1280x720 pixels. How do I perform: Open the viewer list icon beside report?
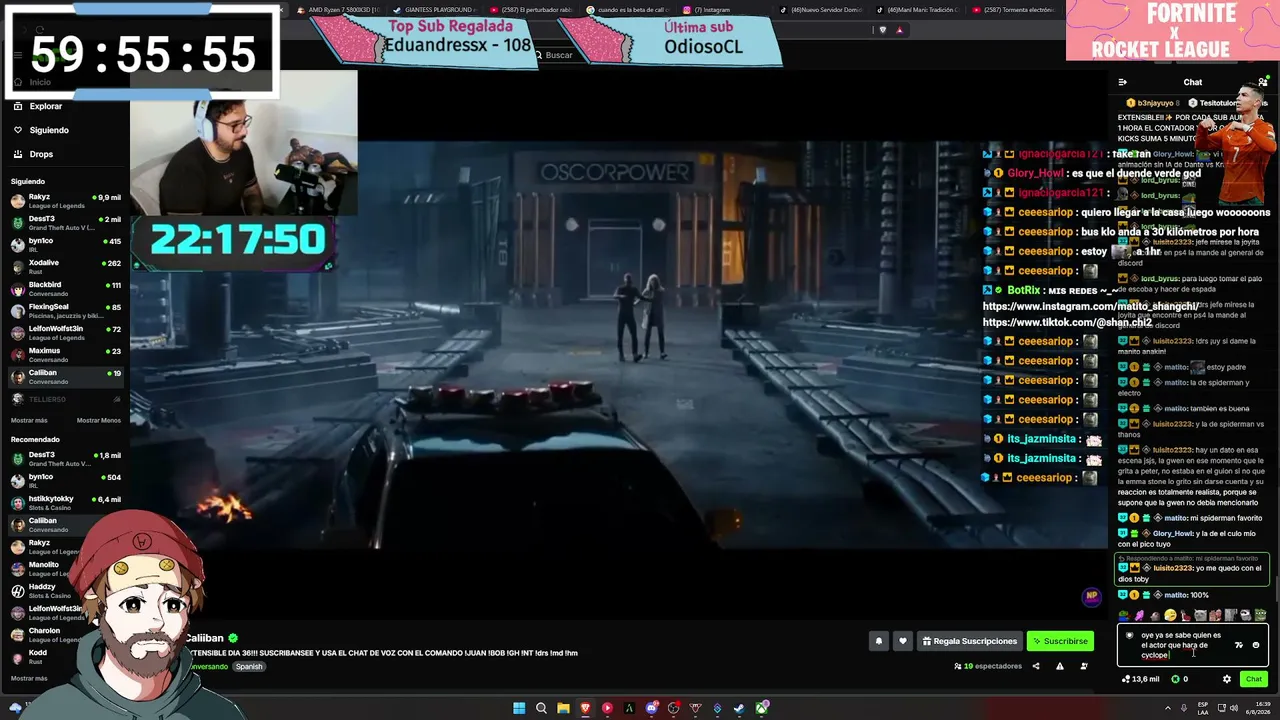point(1084,666)
